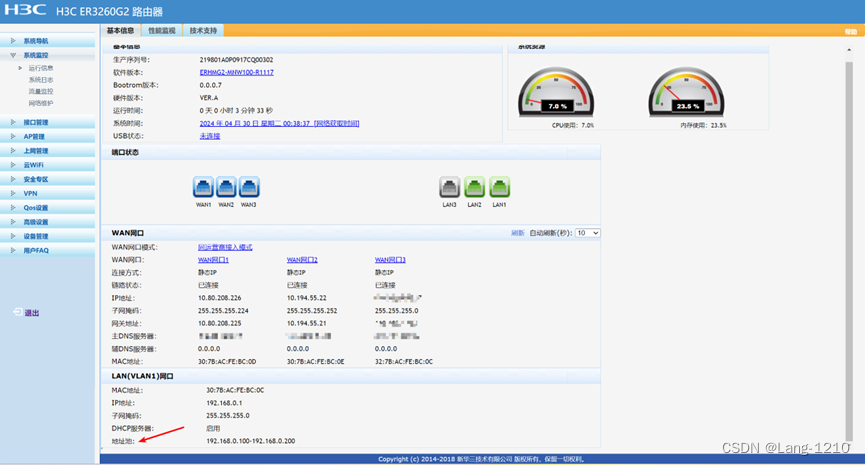
Task: Click WAN3 MAC address 32:7B:AC:FE:BC:0C
Action: 404,362
